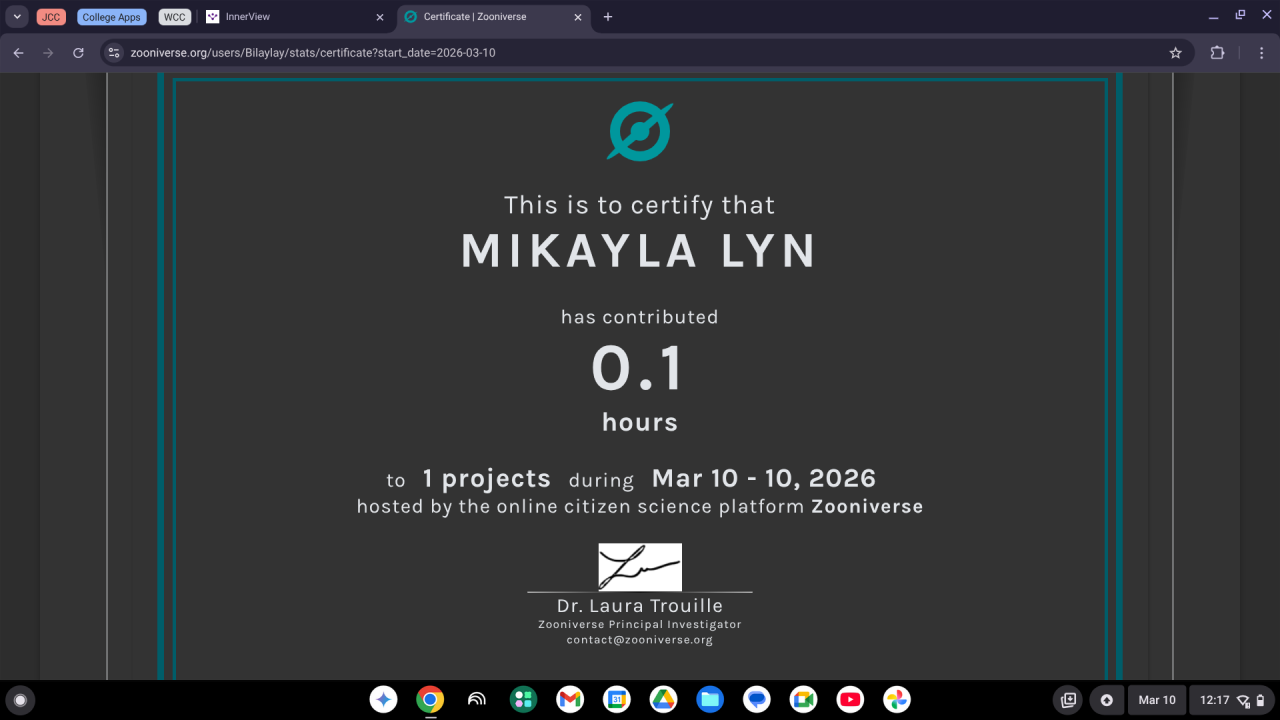Click the date range Mar 10 - 10, 2026
1280x720 pixels.
click(x=764, y=478)
